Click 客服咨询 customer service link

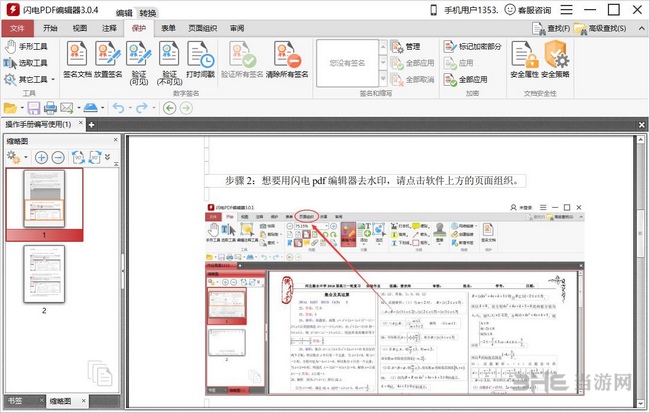528,10
